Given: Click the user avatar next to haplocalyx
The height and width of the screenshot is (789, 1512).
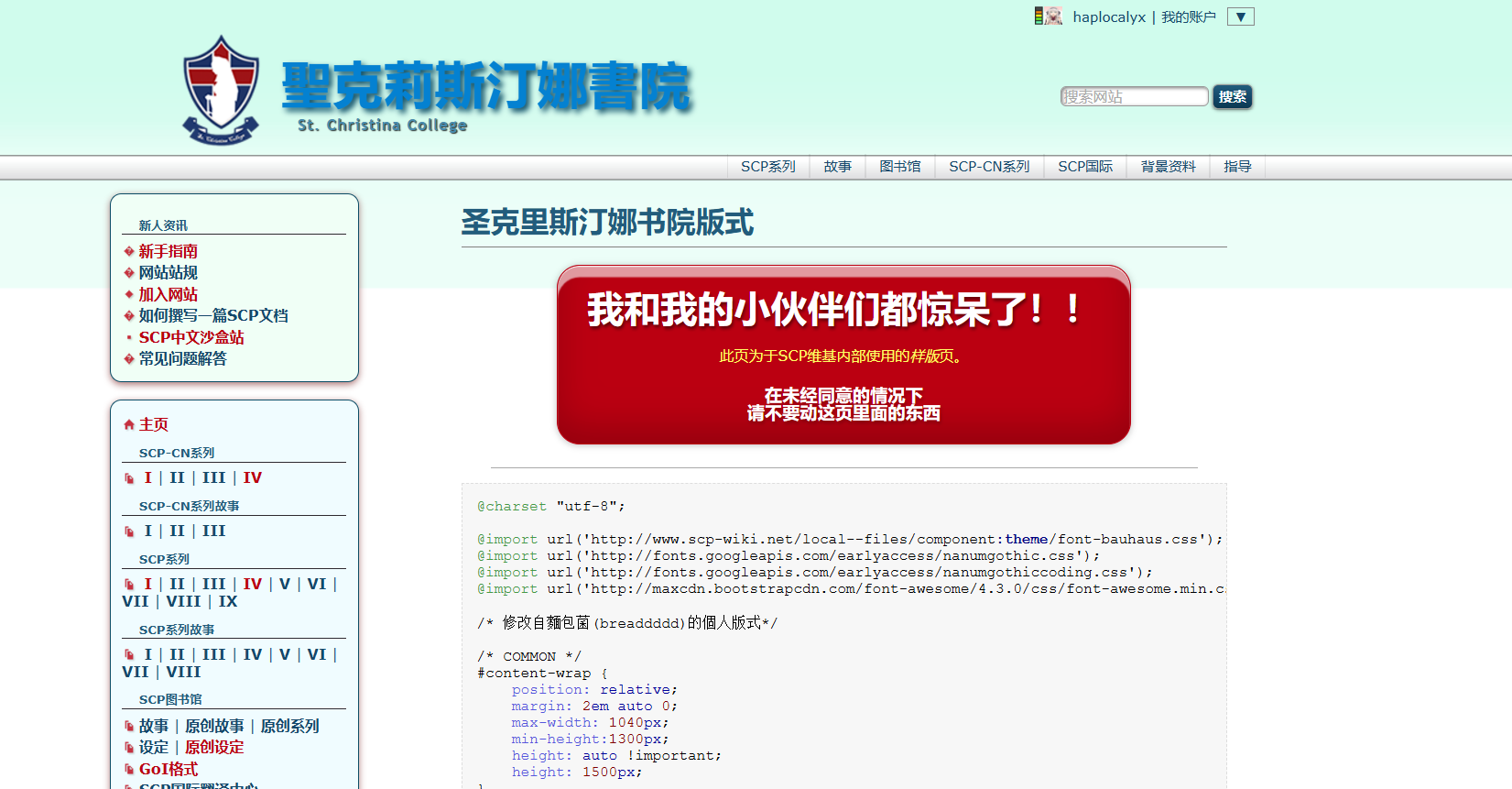Looking at the screenshot, I should (1053, 16).
